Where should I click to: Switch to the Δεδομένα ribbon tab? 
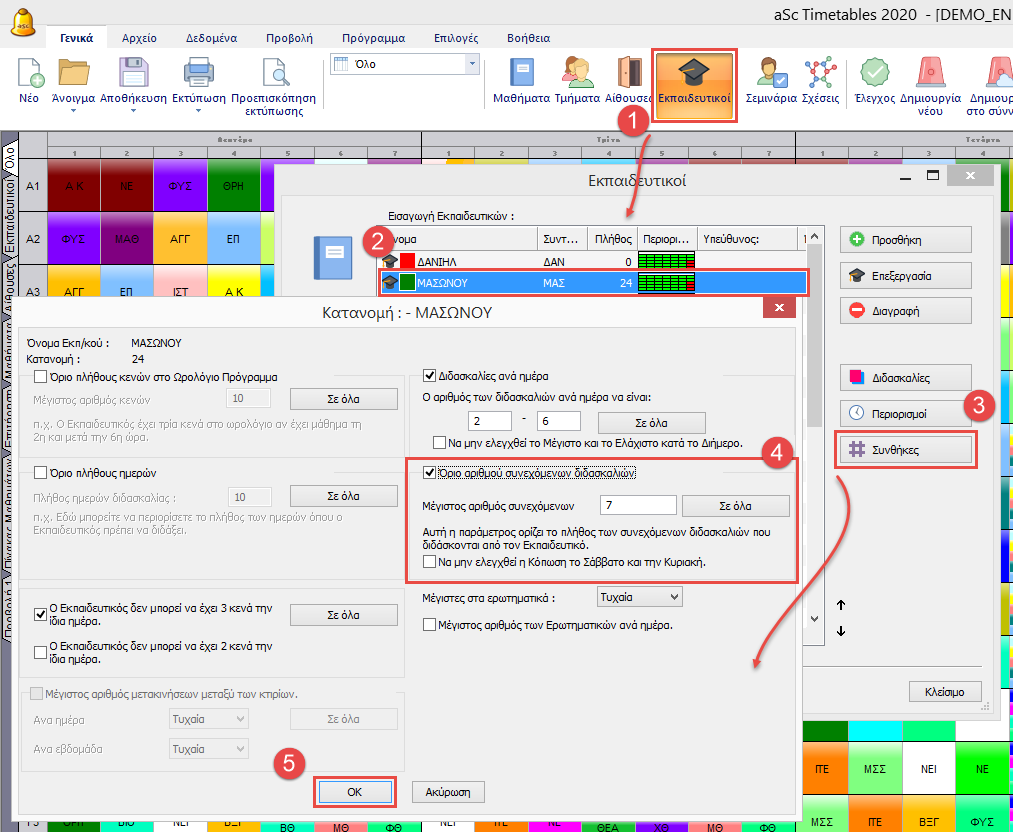click(x=211, y=38)
